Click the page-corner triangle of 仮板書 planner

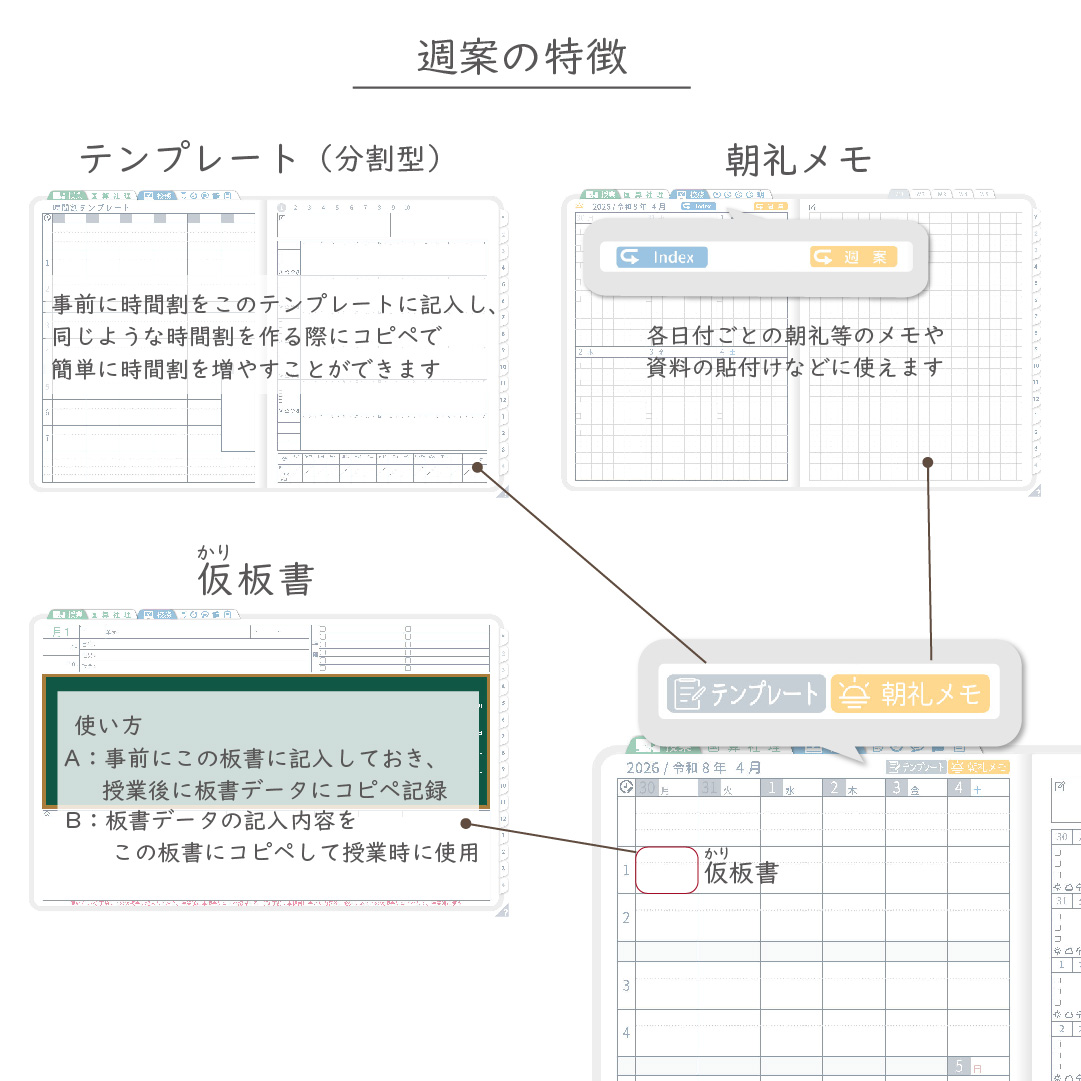[x=501, y=910]
